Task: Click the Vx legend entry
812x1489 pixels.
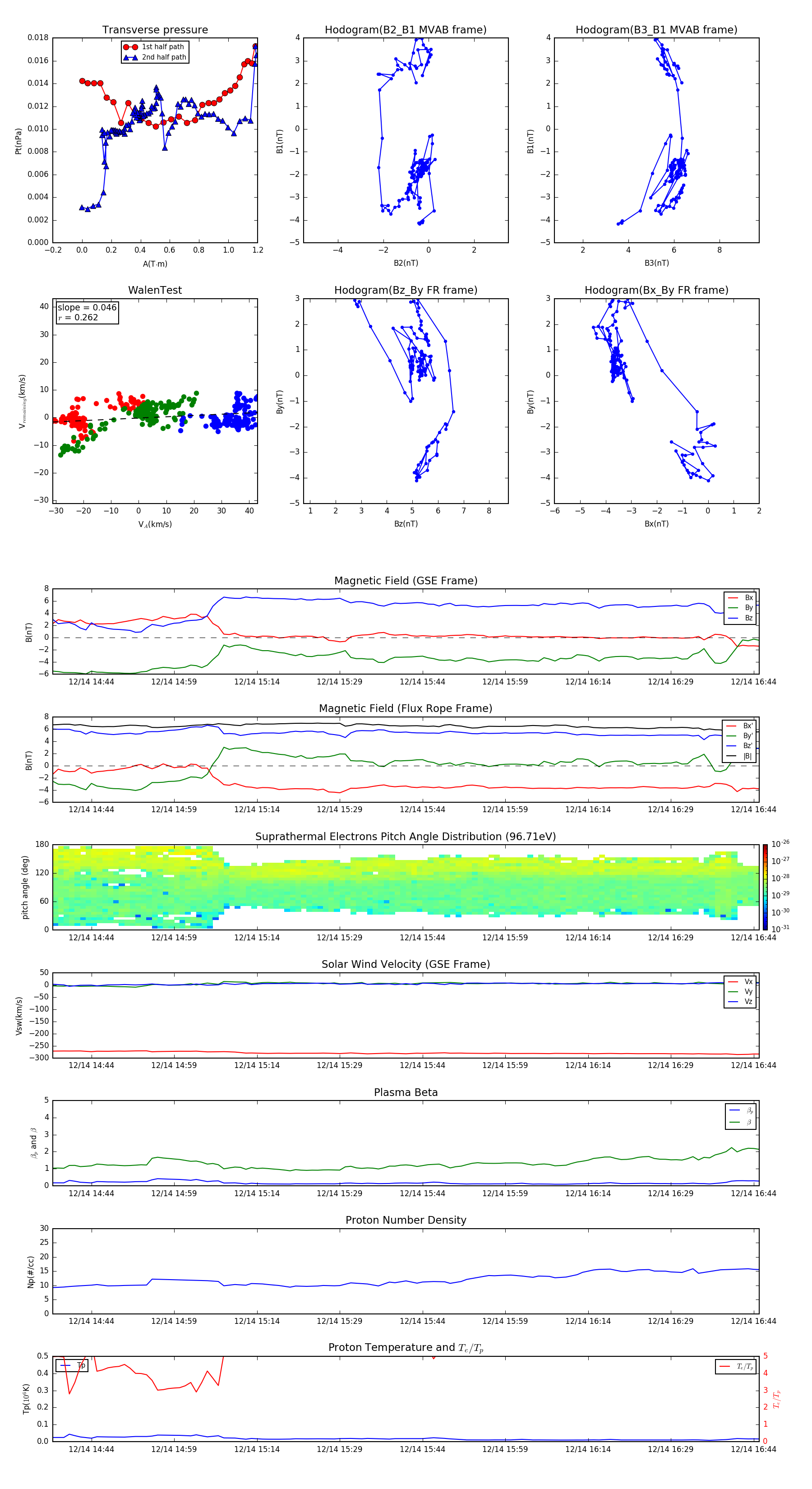Action: 740,981
